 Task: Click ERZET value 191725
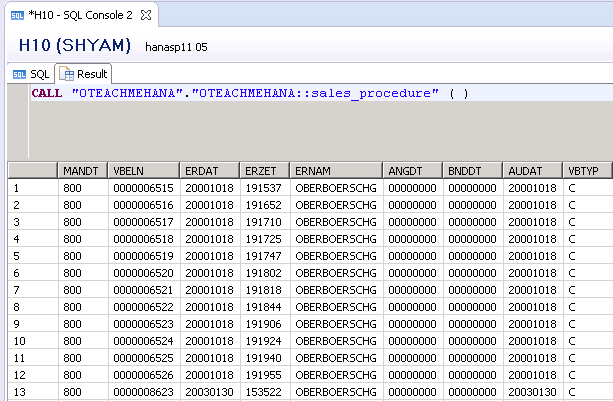pos(263,239)
